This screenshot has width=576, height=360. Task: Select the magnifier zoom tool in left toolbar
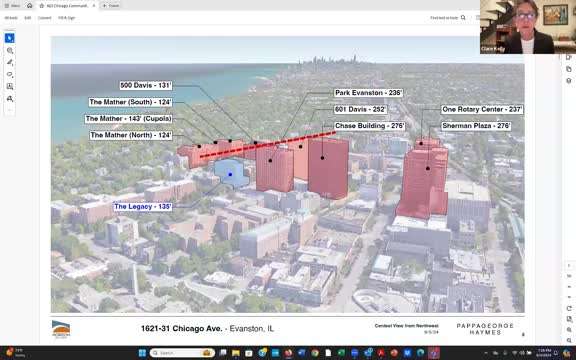coord(10,50)
